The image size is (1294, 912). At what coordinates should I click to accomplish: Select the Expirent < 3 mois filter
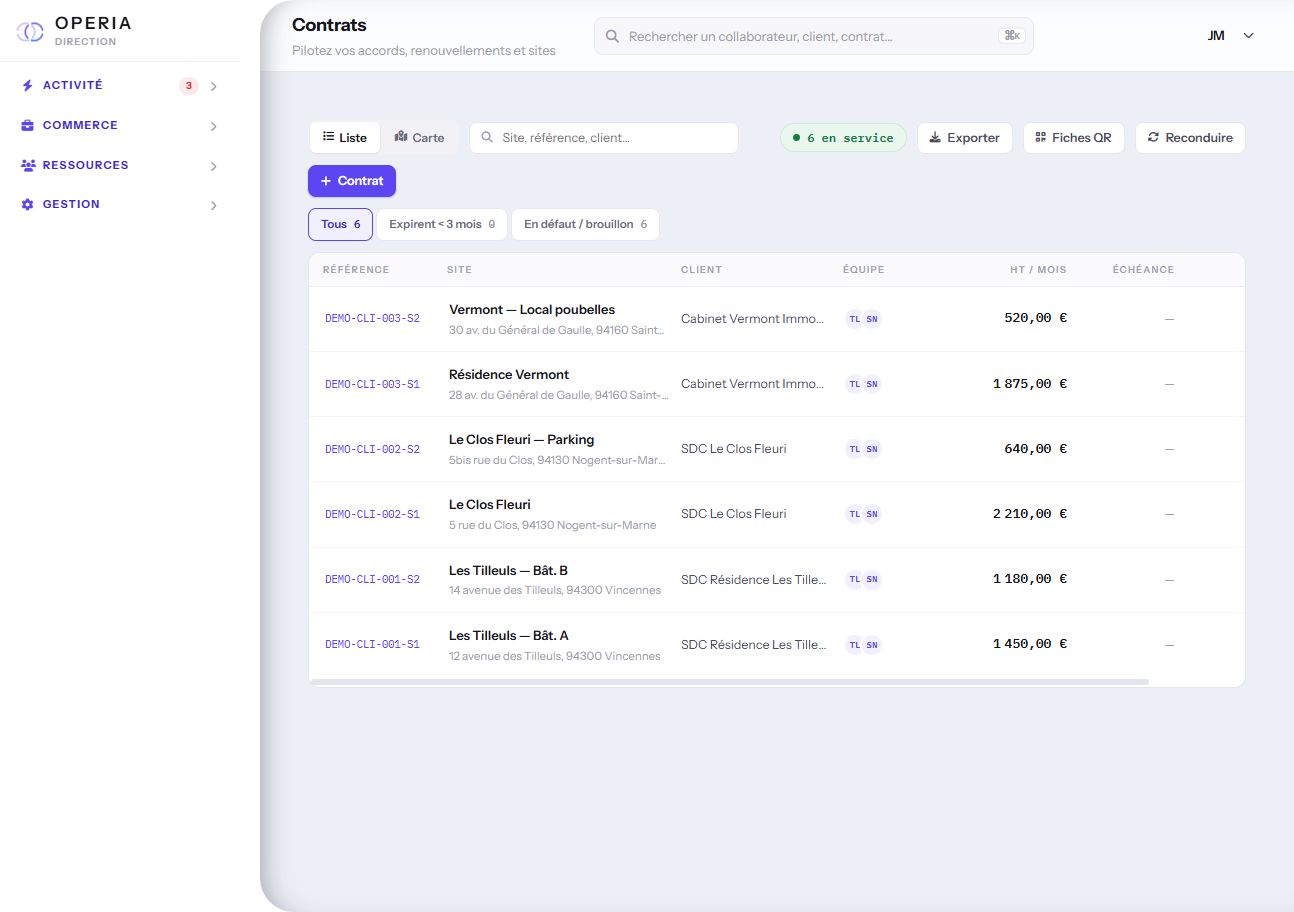tap(442, 225)
